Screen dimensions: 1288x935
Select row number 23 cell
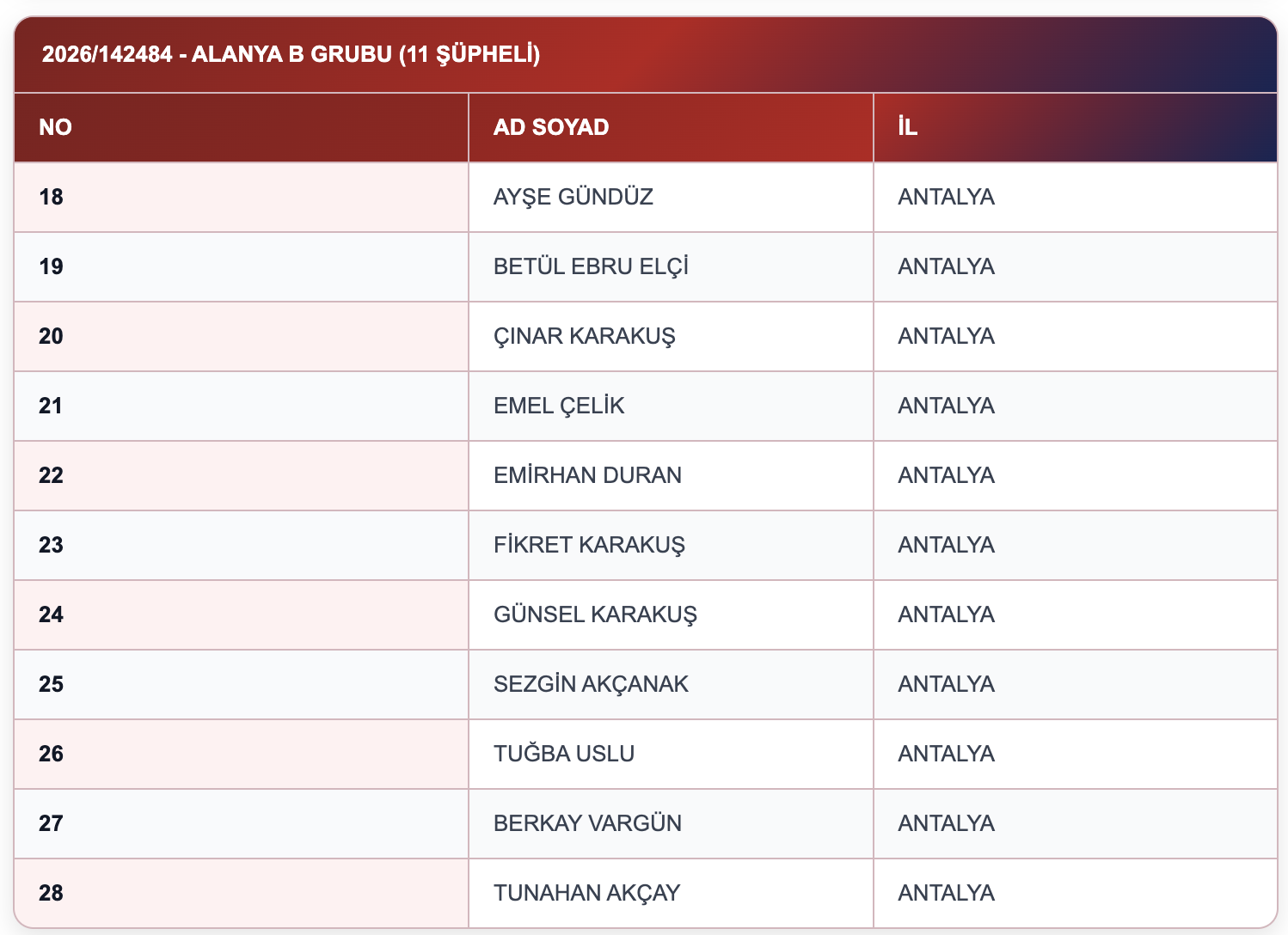[x=241, y=545]
